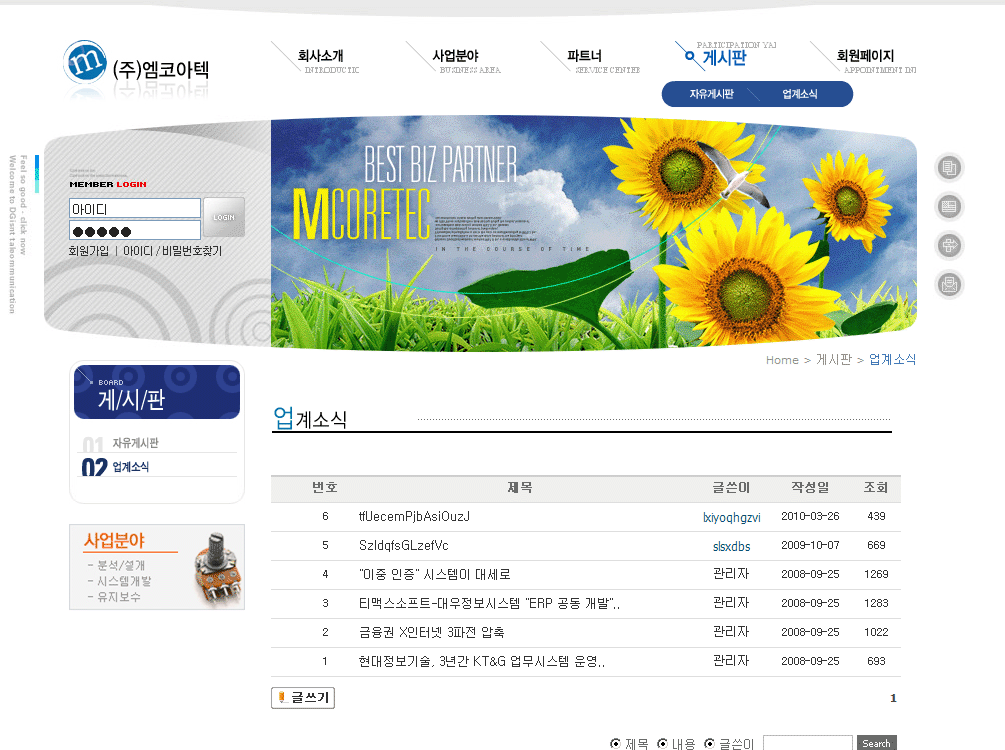
Task: Click the 회원가입 link
Action: click(x=88, y=251)
